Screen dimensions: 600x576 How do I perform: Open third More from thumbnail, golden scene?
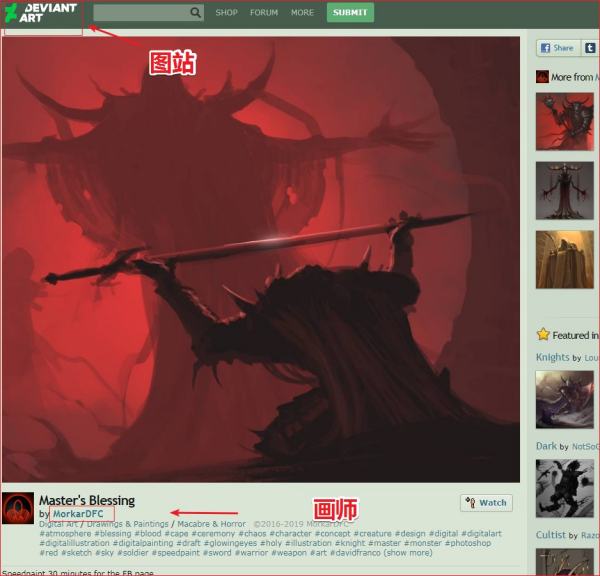click(x=565, y=259)
